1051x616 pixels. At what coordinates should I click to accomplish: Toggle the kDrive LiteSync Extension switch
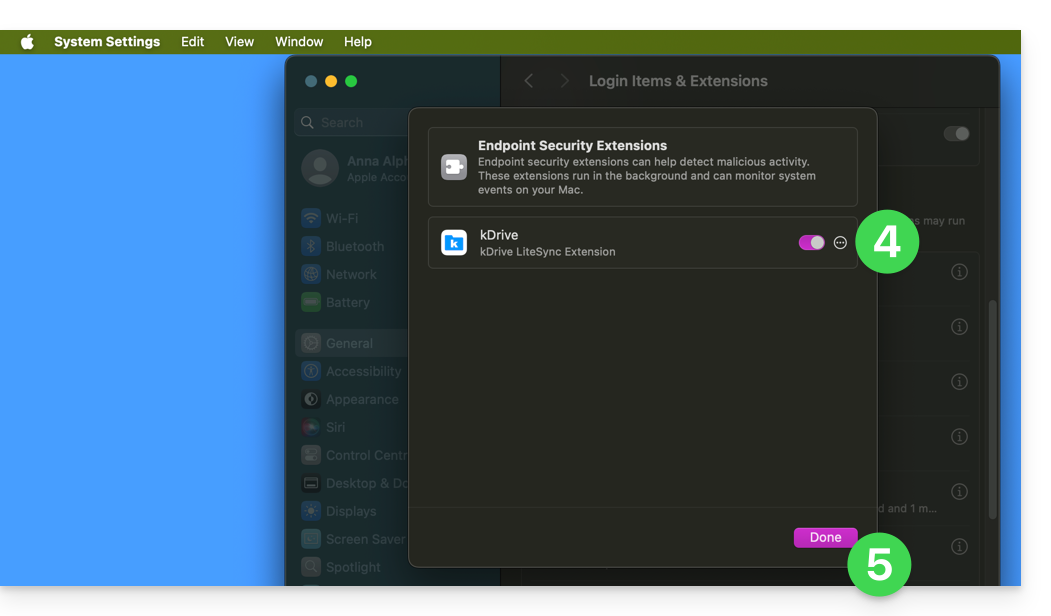click(x=811, y=243)
